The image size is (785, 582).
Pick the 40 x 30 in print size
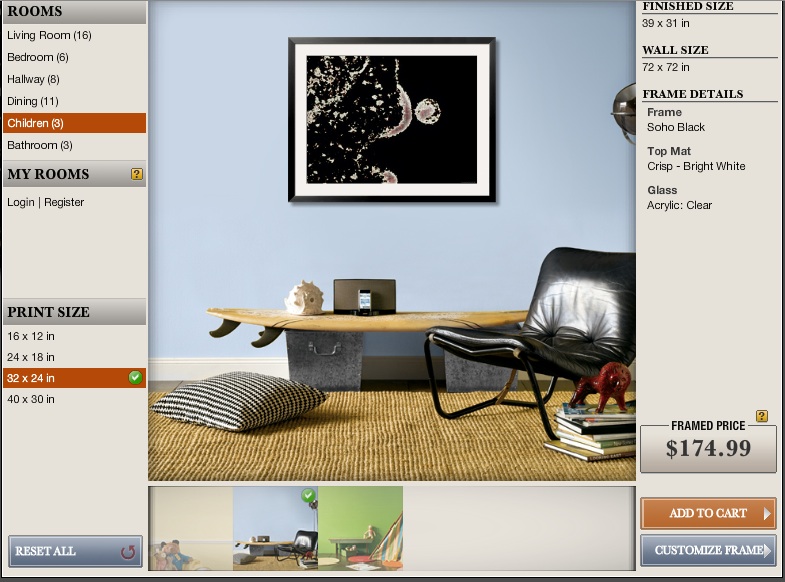31,399
